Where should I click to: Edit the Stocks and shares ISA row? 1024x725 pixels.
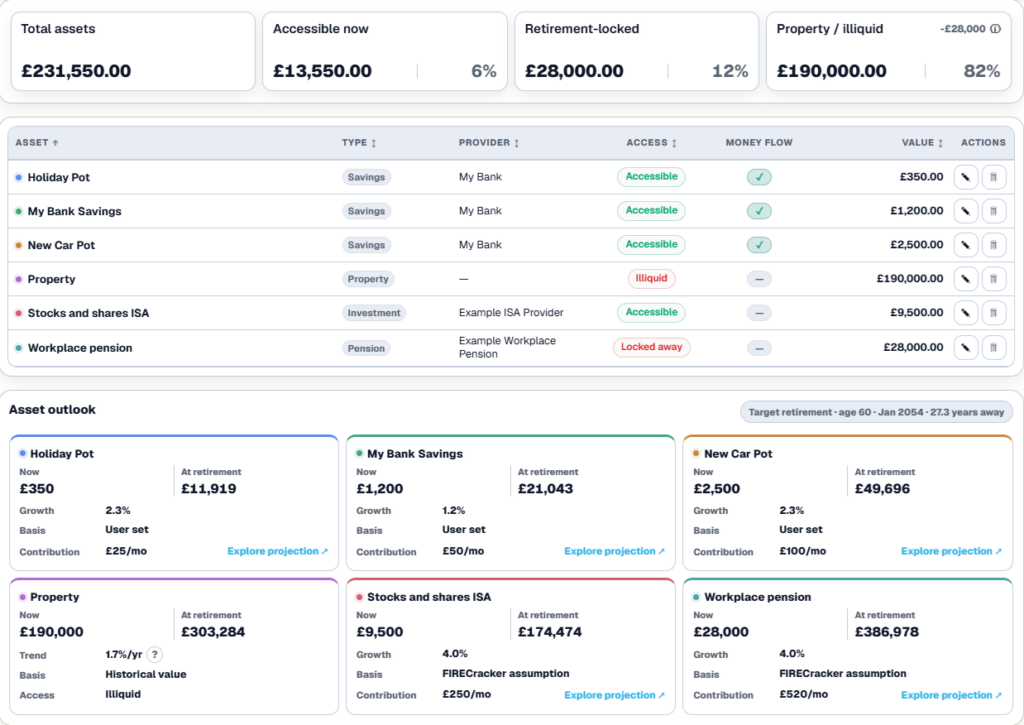pos(965,313)
